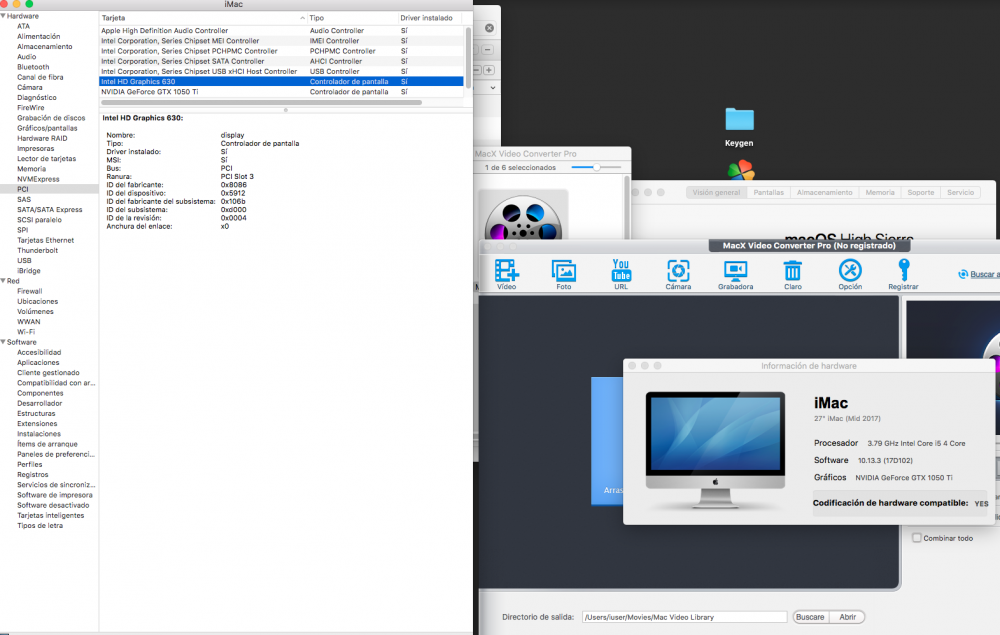Collapse the Hardware tree section
The width and height of the screenshot is (1000, 635).
[x=3, y=16]
